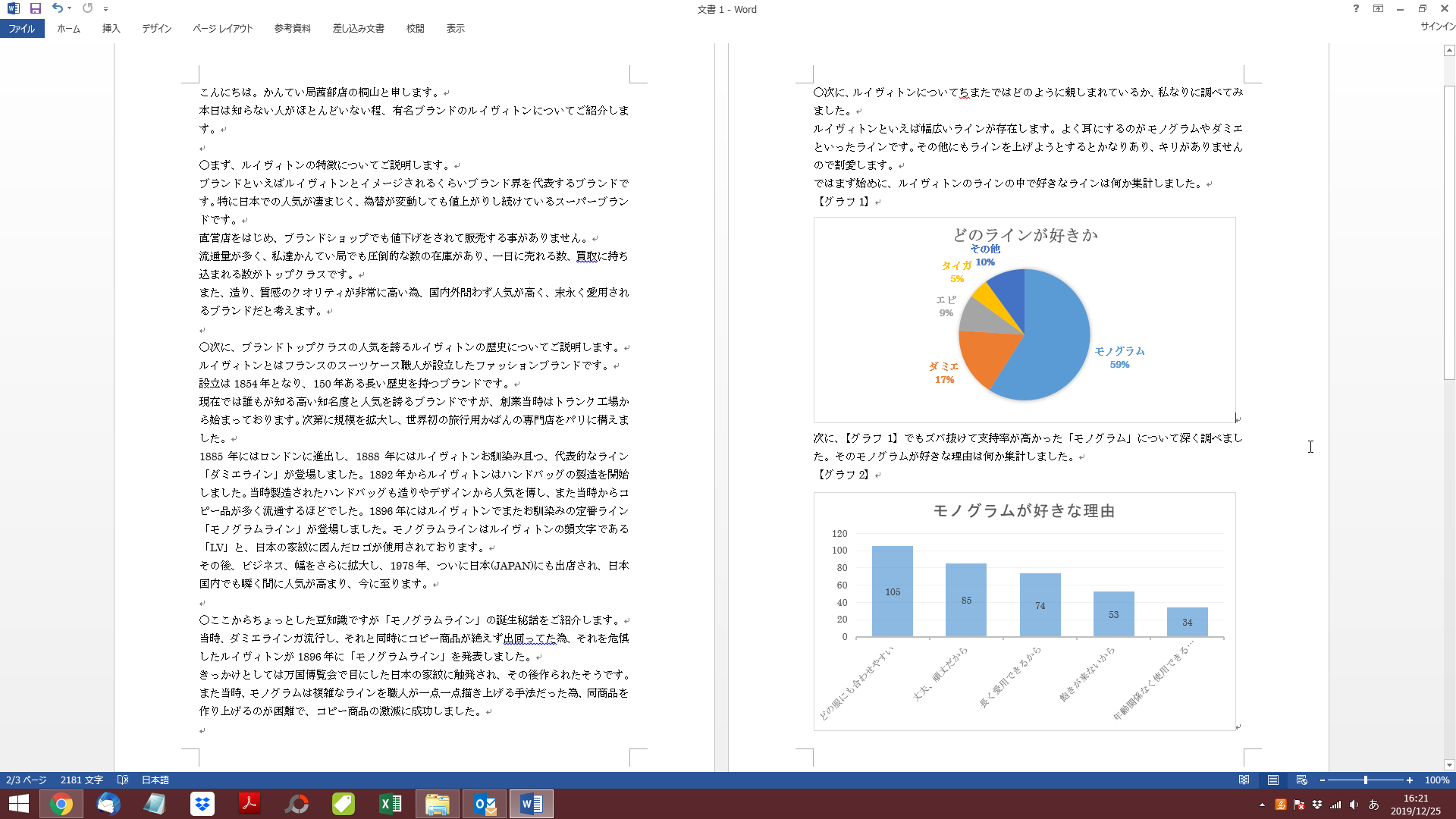Click the zoom in plus button
This screenshot has height=819, width=1456.
click(1410, 780)
